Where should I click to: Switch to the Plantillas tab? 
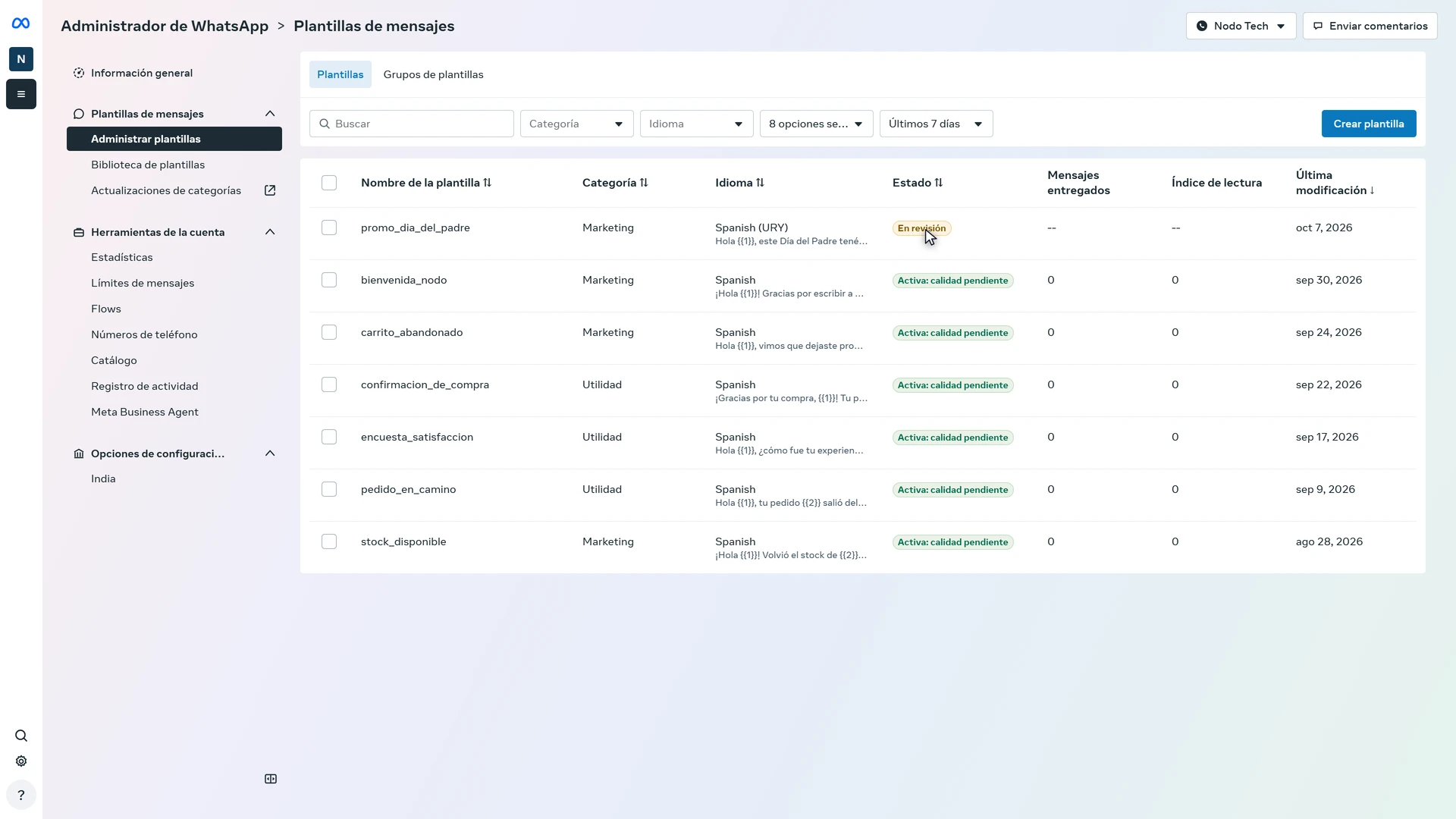[340, 74]
